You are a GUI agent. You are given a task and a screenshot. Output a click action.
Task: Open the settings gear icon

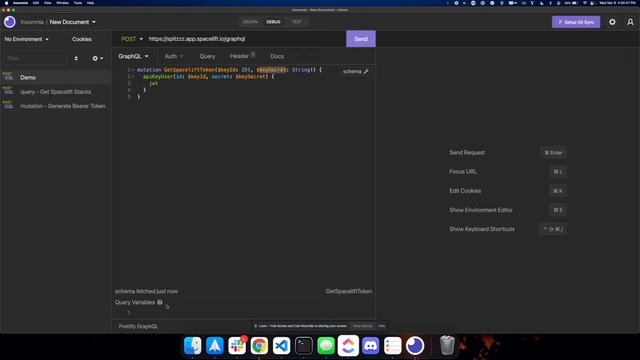pyautogui.click(x=612, y=22)
